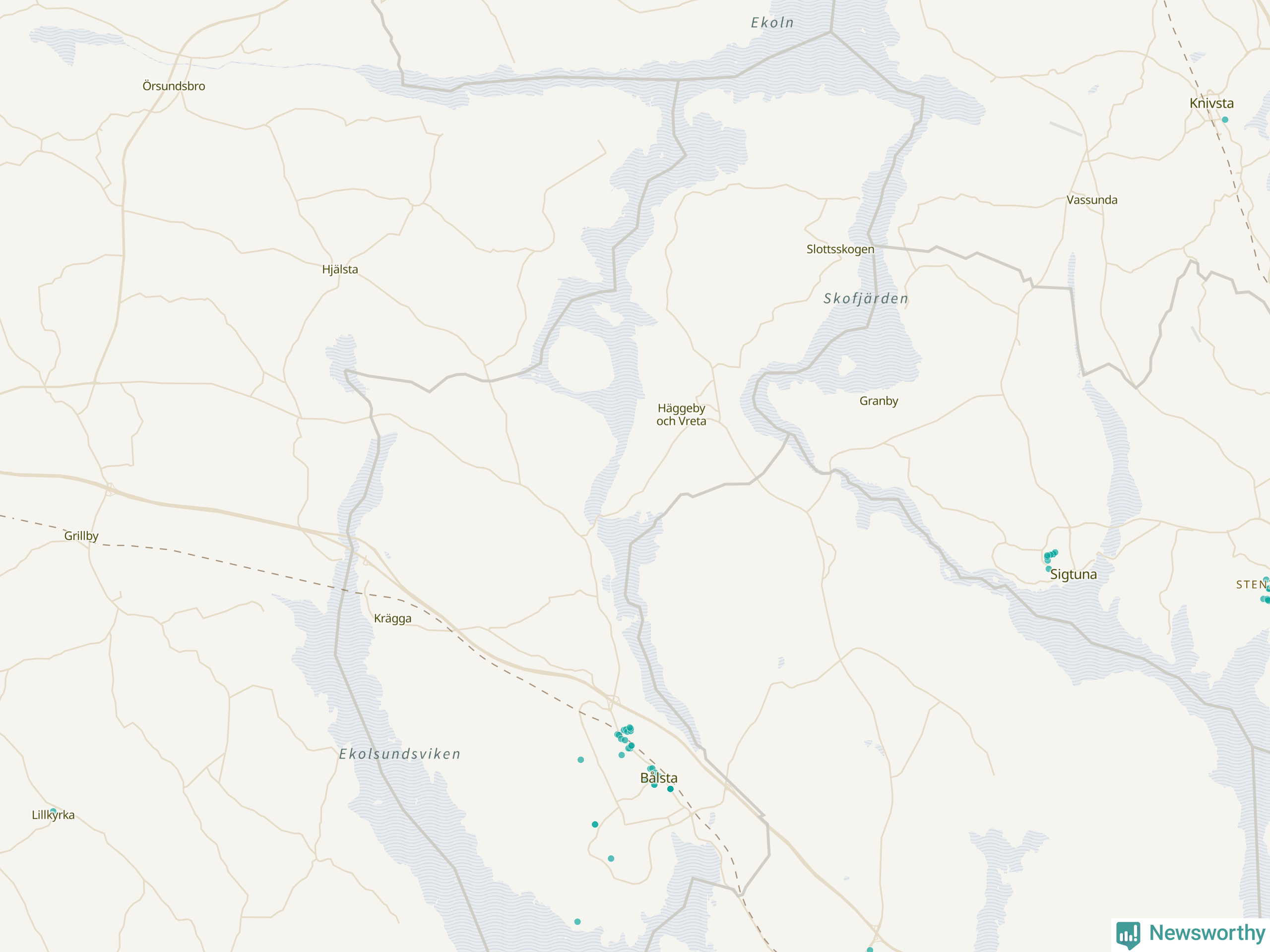Image resolution: width=1270 pixels, height=952 pixels.
Task: Click the Ekolsundsviken water label
Action: click(x=400, y=754)
